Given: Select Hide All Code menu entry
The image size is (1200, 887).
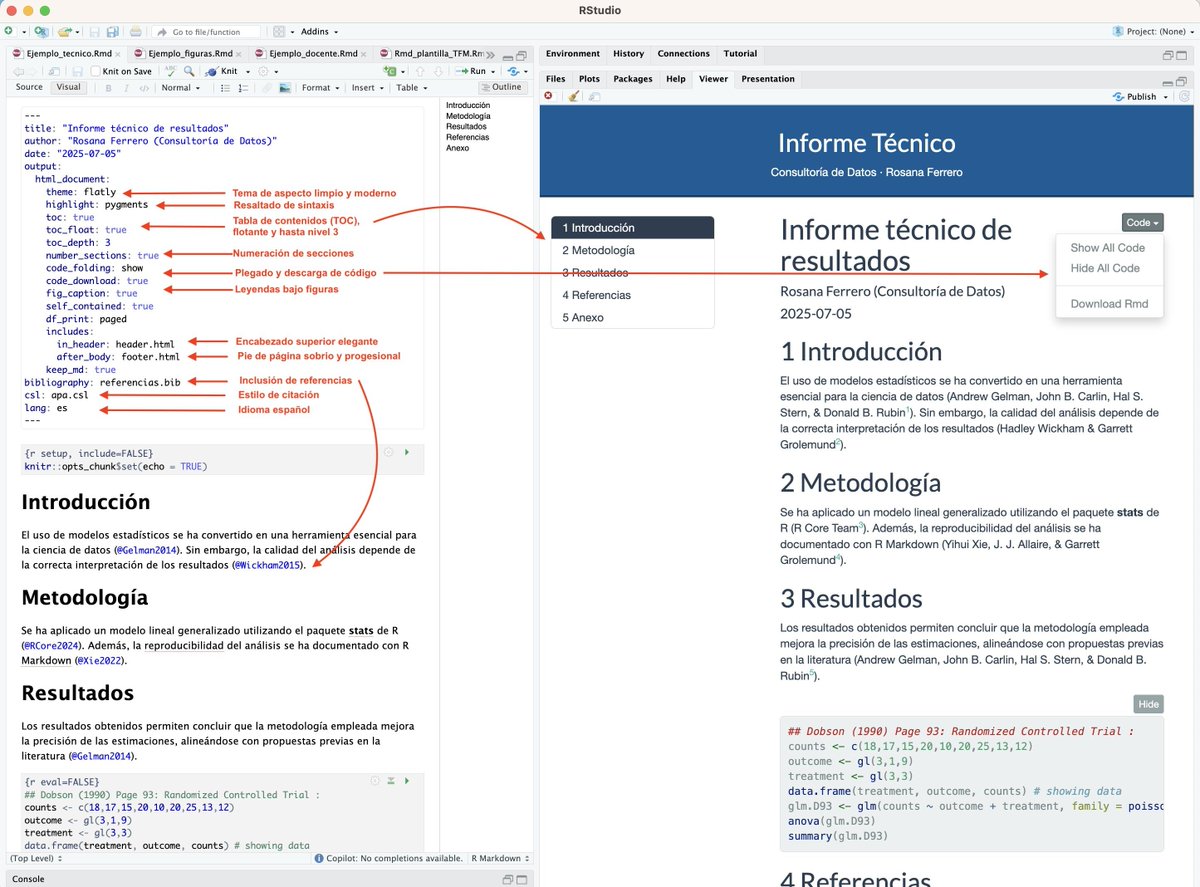Looking at the screenshot, I should [x=1105, y=268].
